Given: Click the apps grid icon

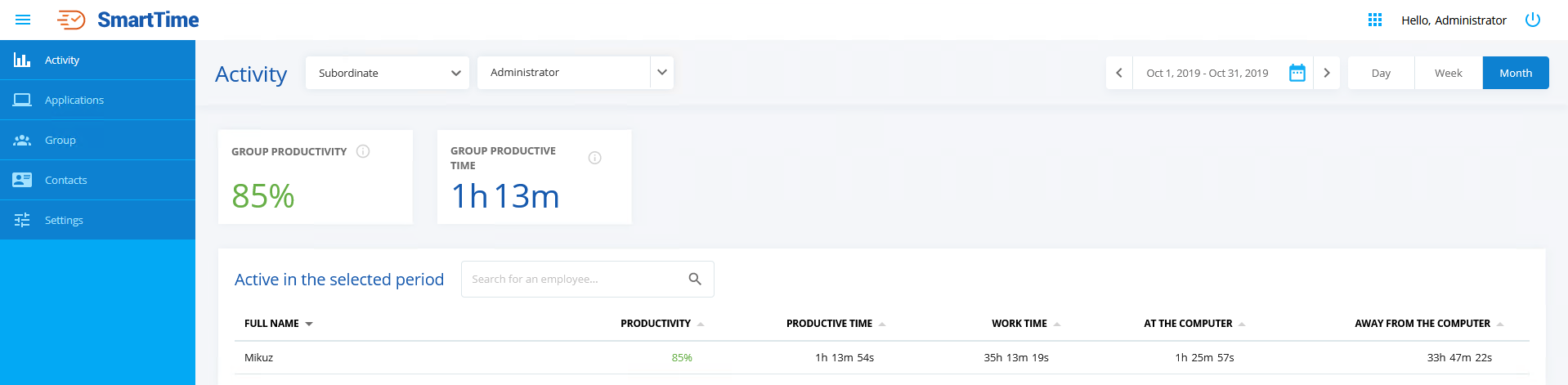Looking at the screenshot, I should click(x=1375, y=20).
